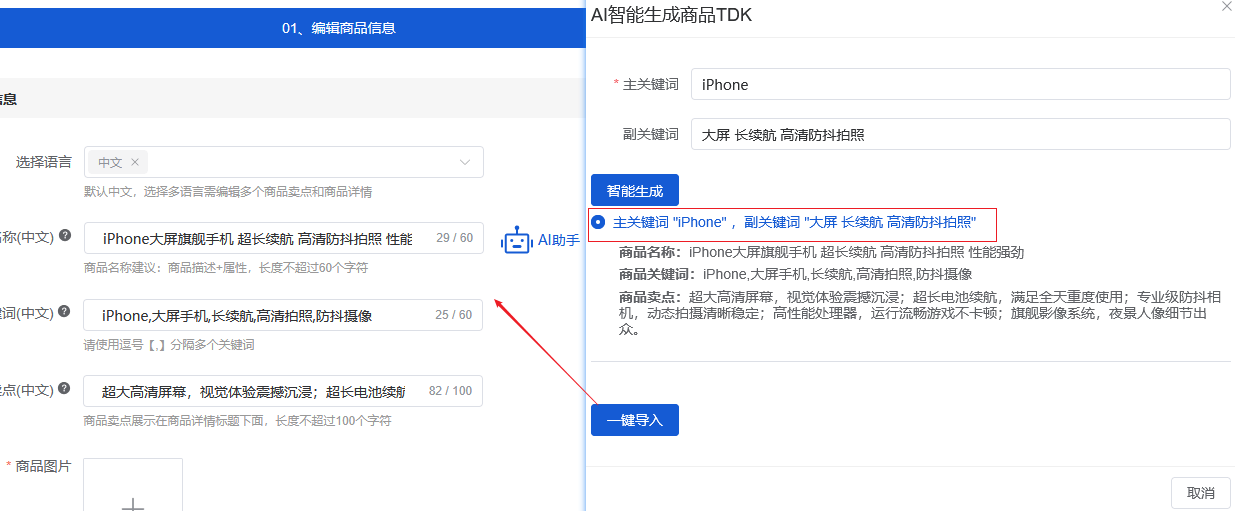
Task: Click the AI助手 robot icon
Action: [516, 239]
